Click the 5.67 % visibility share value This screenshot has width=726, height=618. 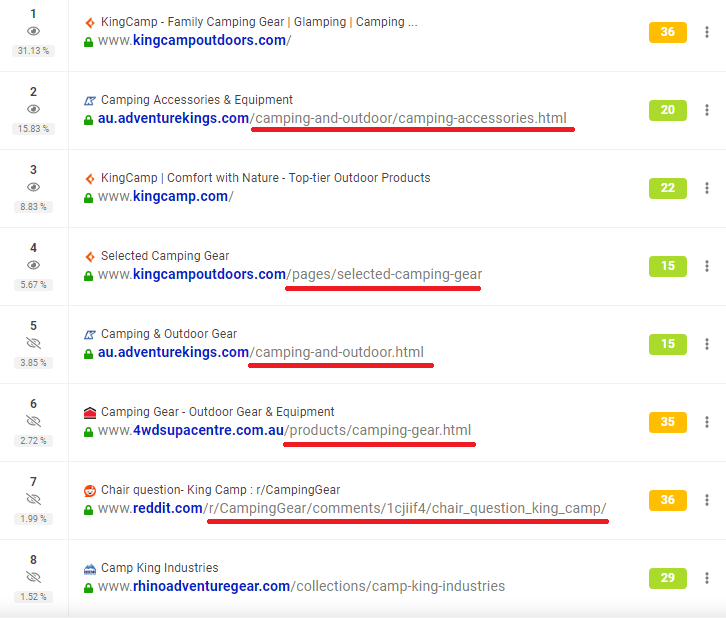tap(33, 285)
